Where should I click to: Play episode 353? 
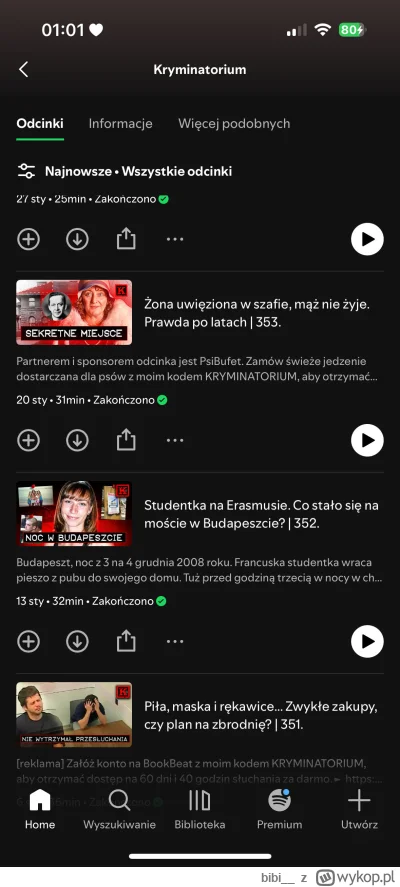pyautogui.click(x=367, y=440)
